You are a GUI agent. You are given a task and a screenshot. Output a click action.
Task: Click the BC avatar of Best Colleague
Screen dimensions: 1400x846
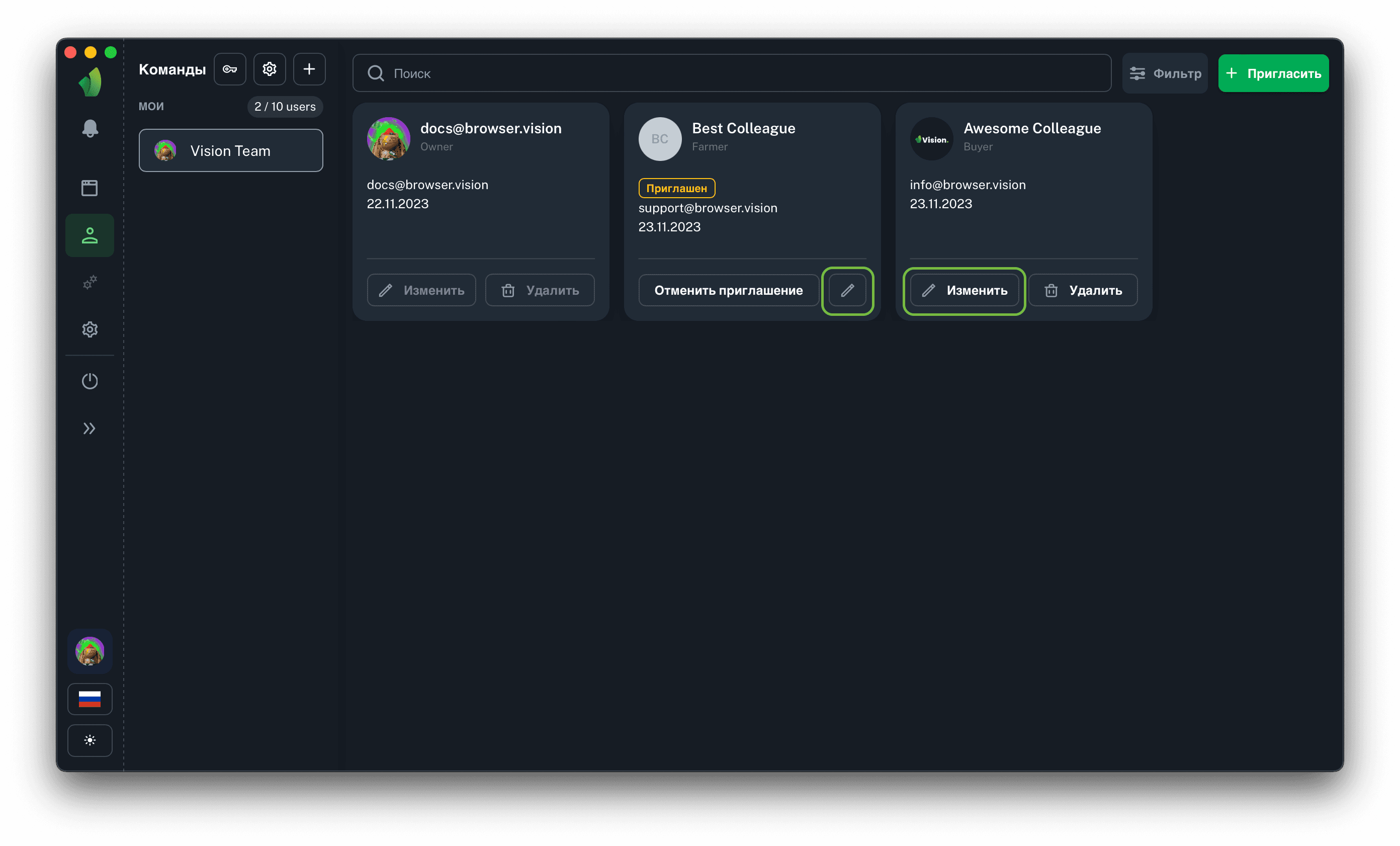coord(660,139)
